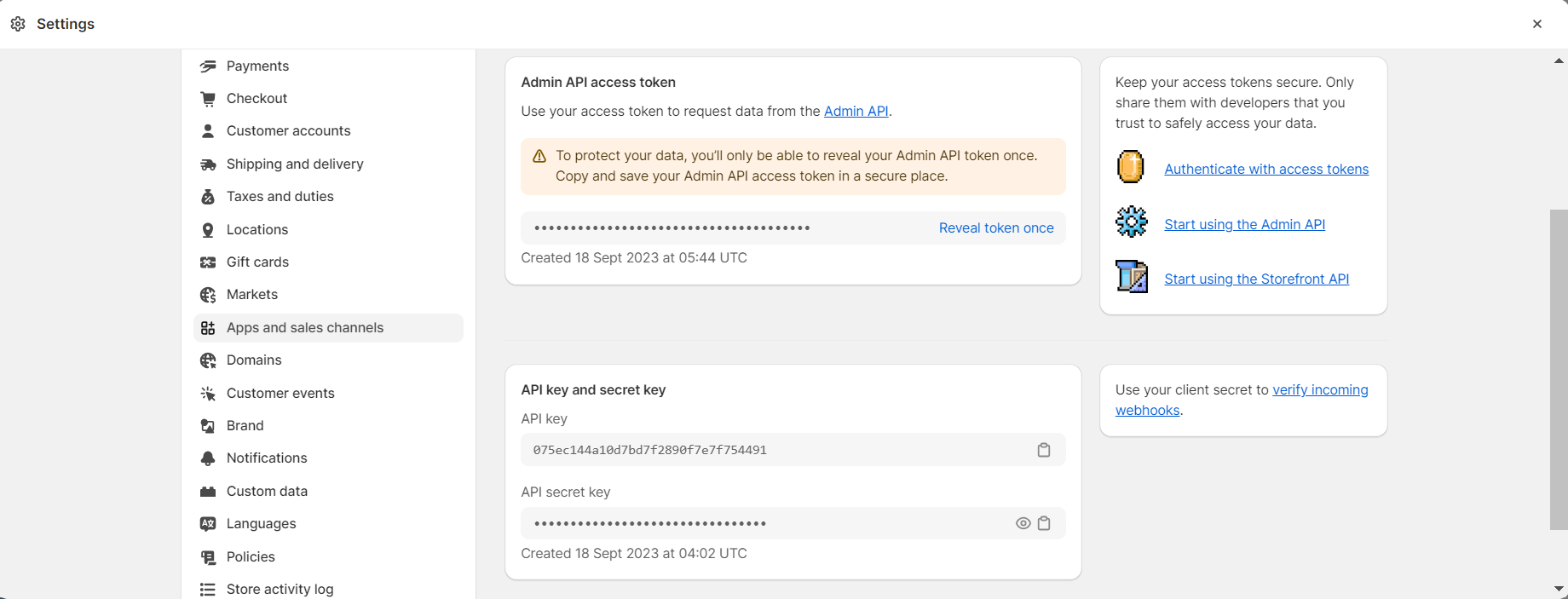Screen dimensions: 1568x599
Task: Click the vertical scrollbar thumb
Action: click(x=1559, y=370)
